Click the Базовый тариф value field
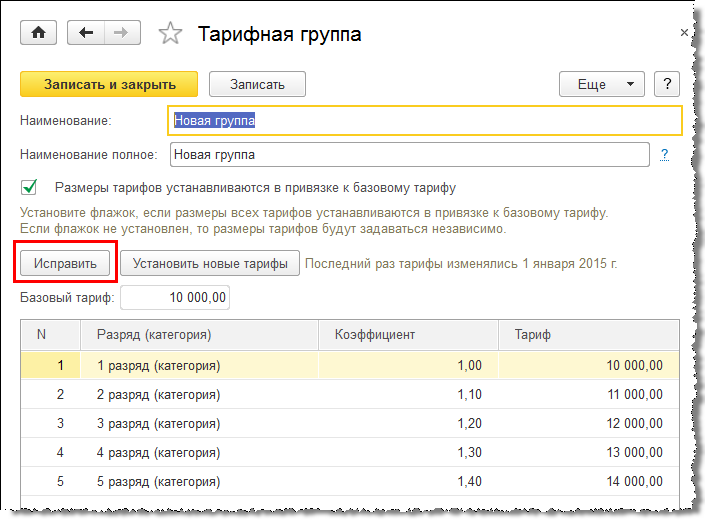 (x=176, y=297)
